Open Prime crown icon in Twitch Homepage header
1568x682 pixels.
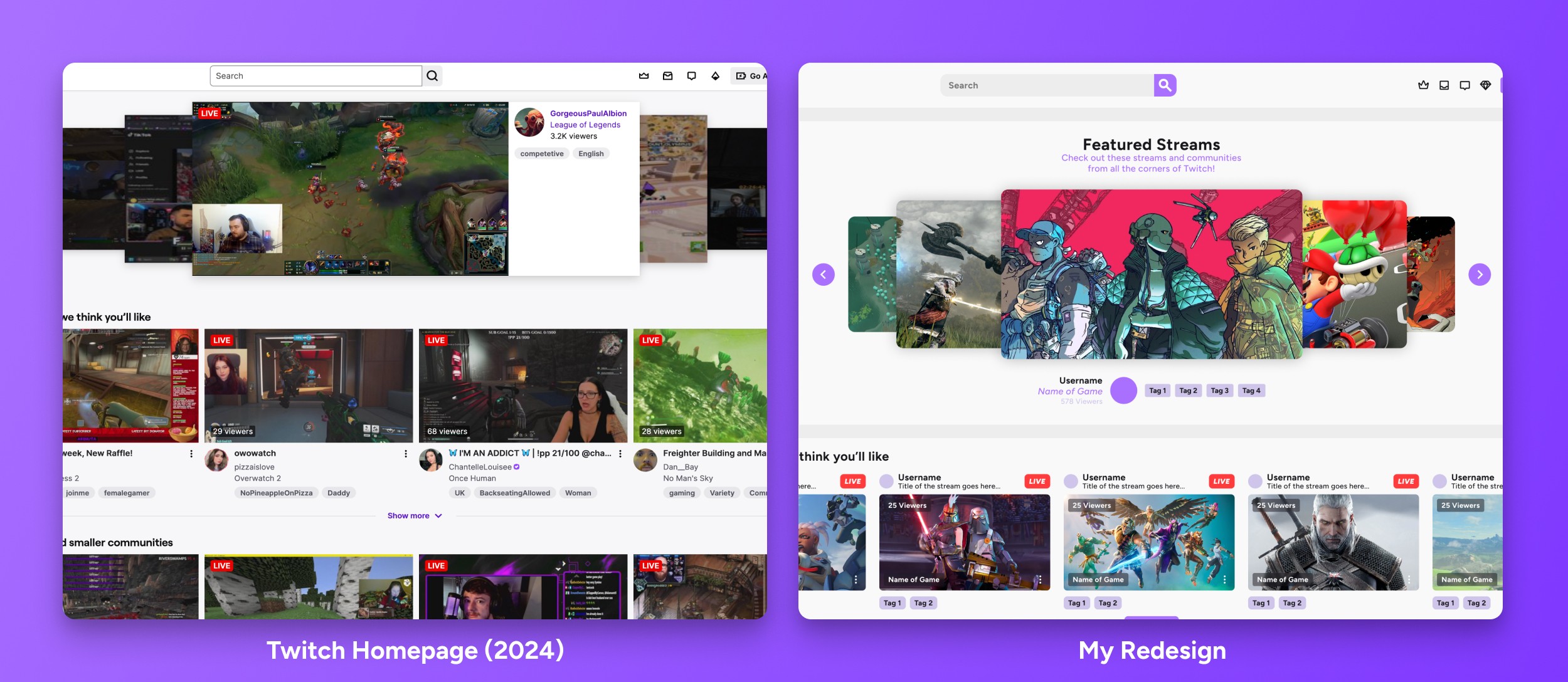(x=644, y=76)
